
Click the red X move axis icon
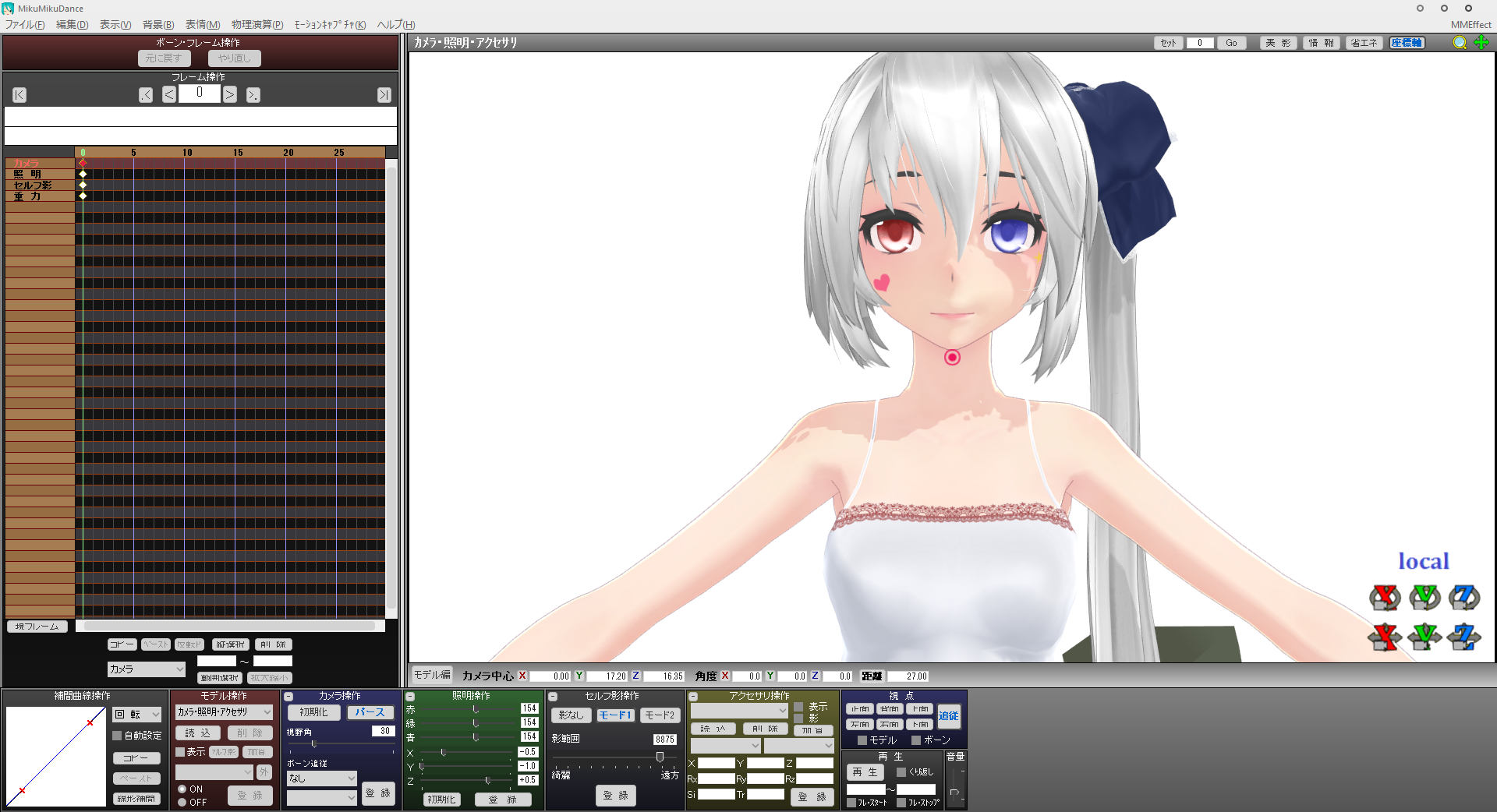point(1385,637)
